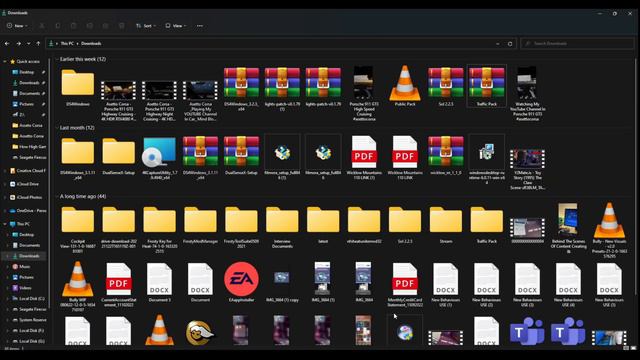Collapse the A long time ago group
The image size is (640, 360).
(57, 196)
